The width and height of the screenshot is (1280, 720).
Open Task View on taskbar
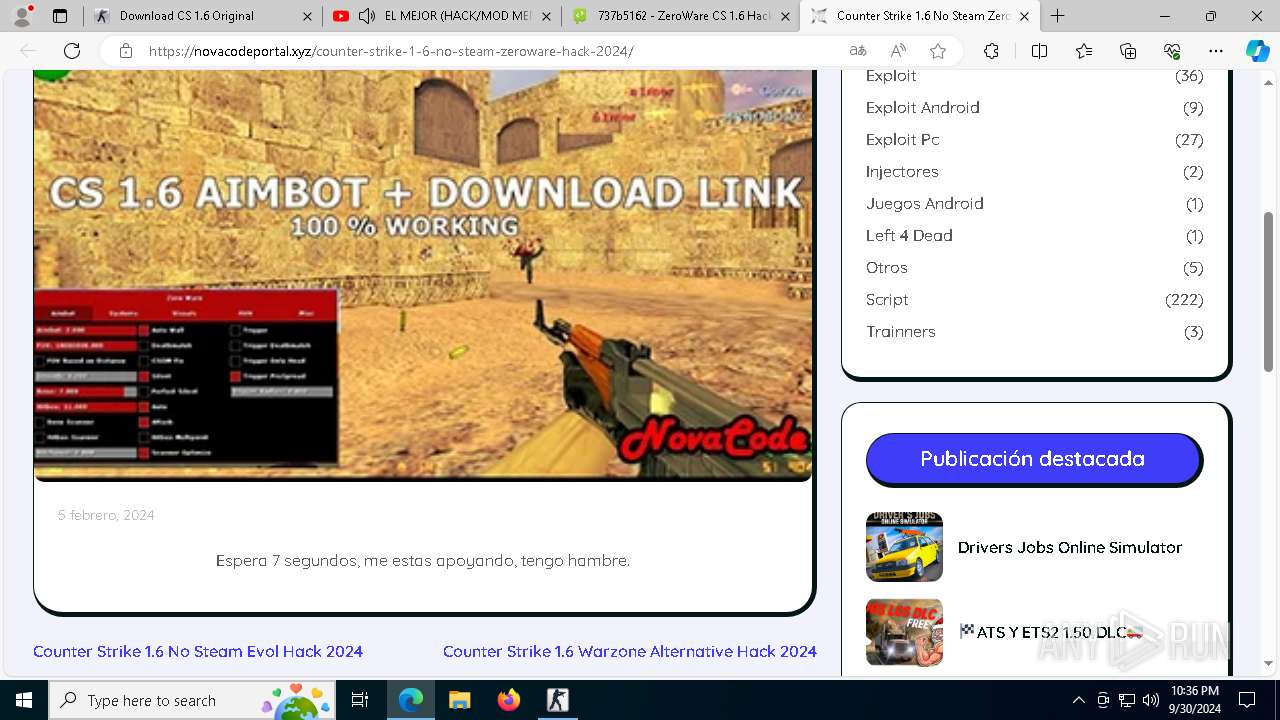pos(360,700)
